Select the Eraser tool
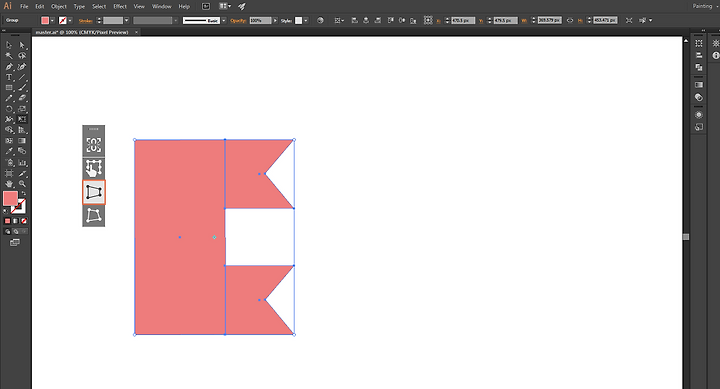 [22, 98]
